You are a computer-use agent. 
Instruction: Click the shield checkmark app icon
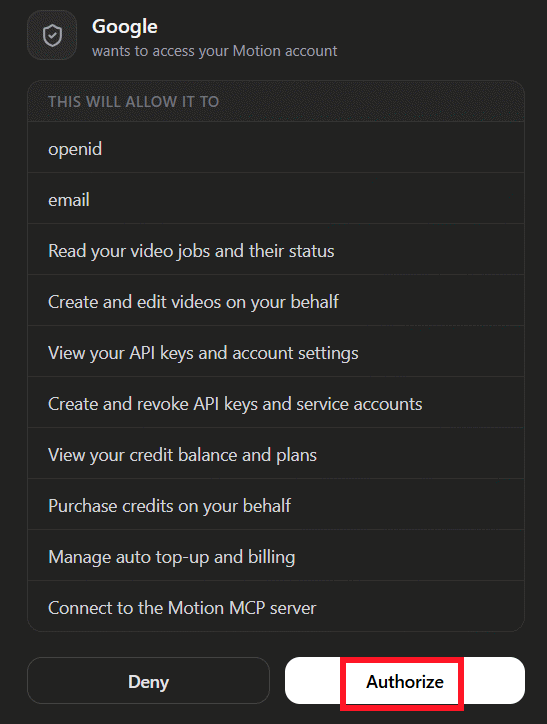click(x=52, y=36)
